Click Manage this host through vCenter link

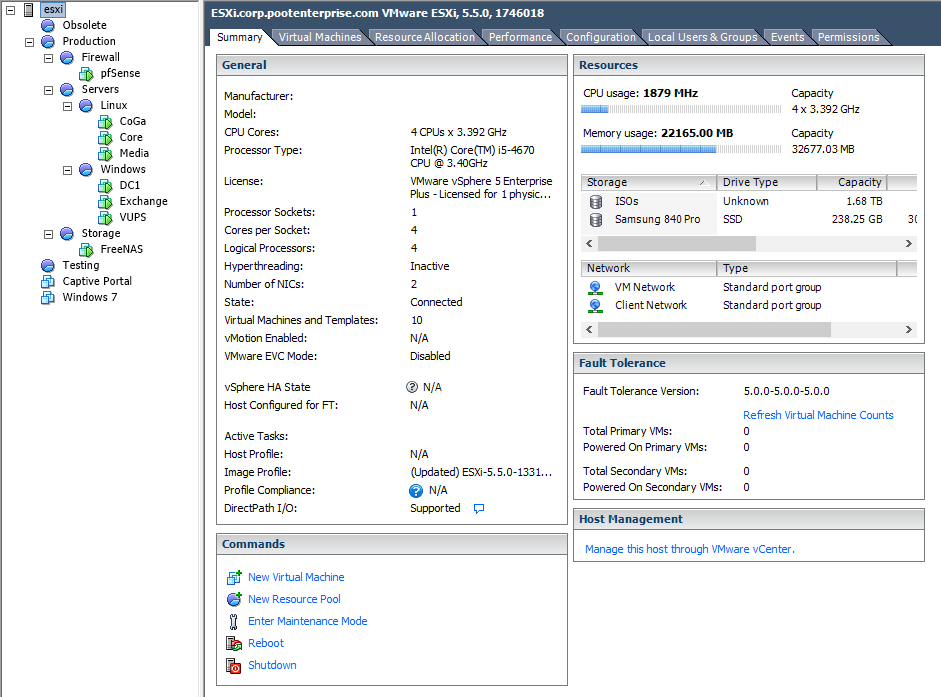690,549
